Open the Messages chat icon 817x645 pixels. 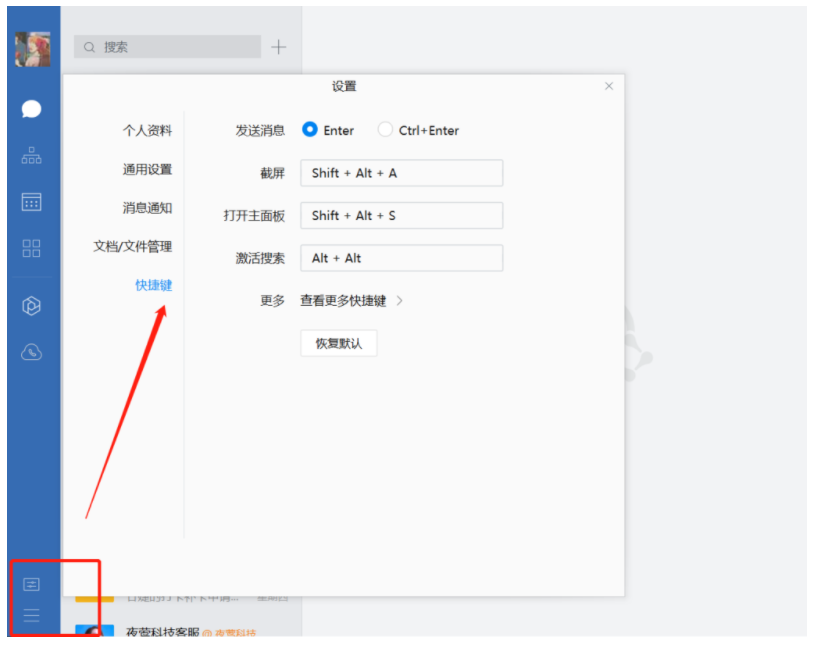click(31, 109)
